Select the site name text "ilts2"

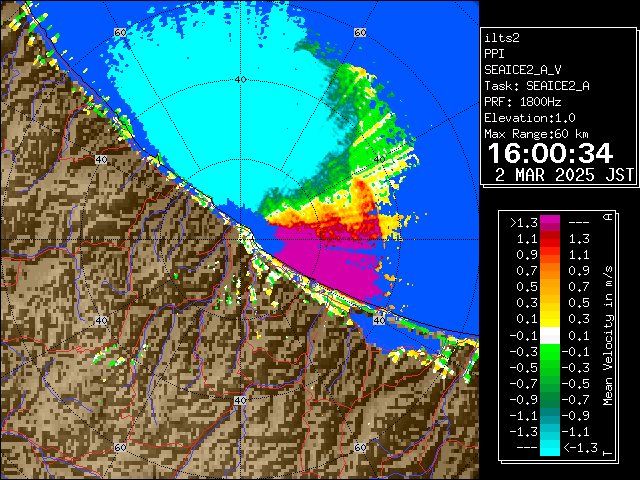pos(502,38)
